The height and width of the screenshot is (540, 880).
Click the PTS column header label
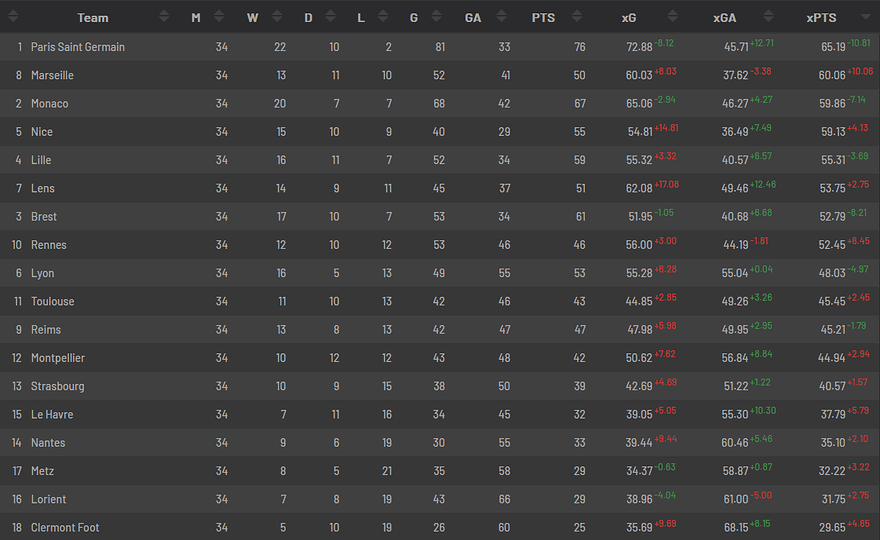(543, 18)
